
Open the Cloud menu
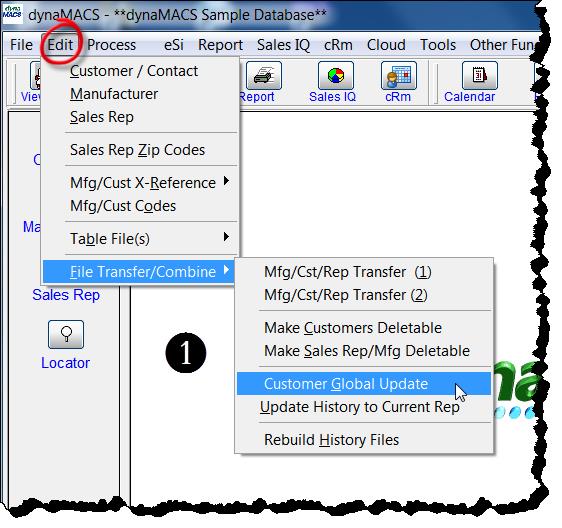386,45
